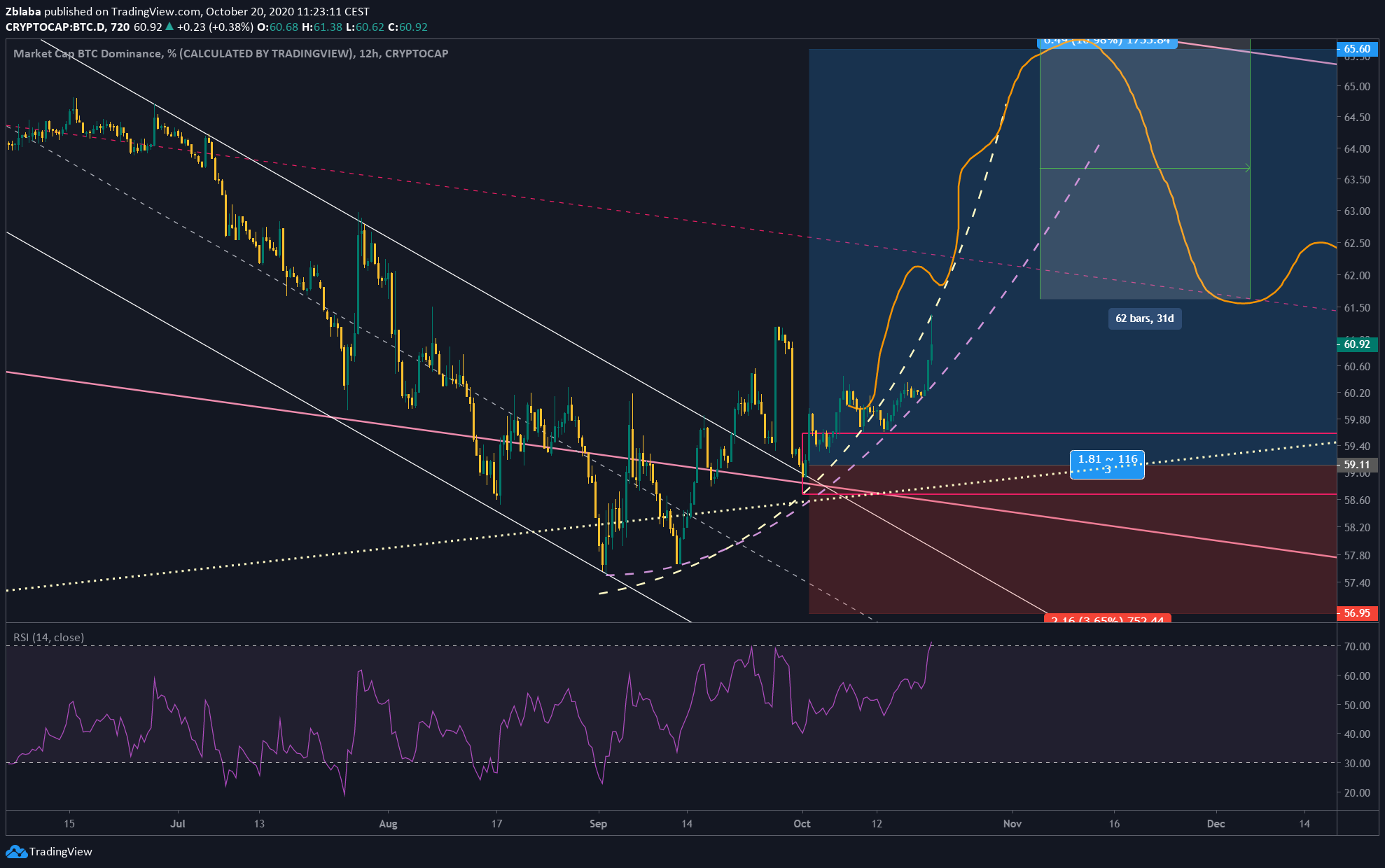
Task: Click the 59.11 entry price label
Action: pos(1357,464)
